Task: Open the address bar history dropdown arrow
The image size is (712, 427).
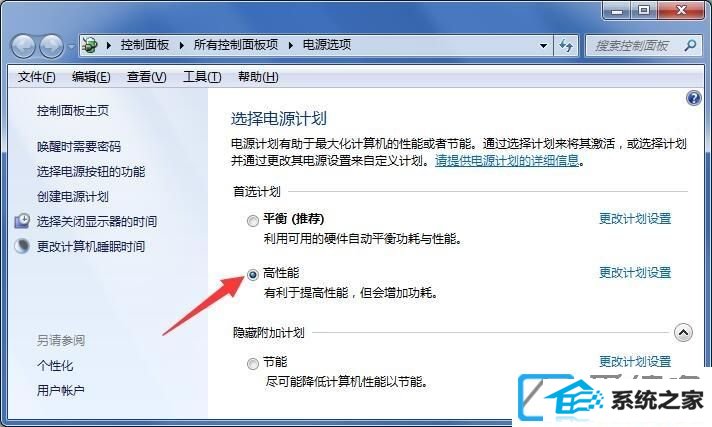Action: tap(543, 45)
